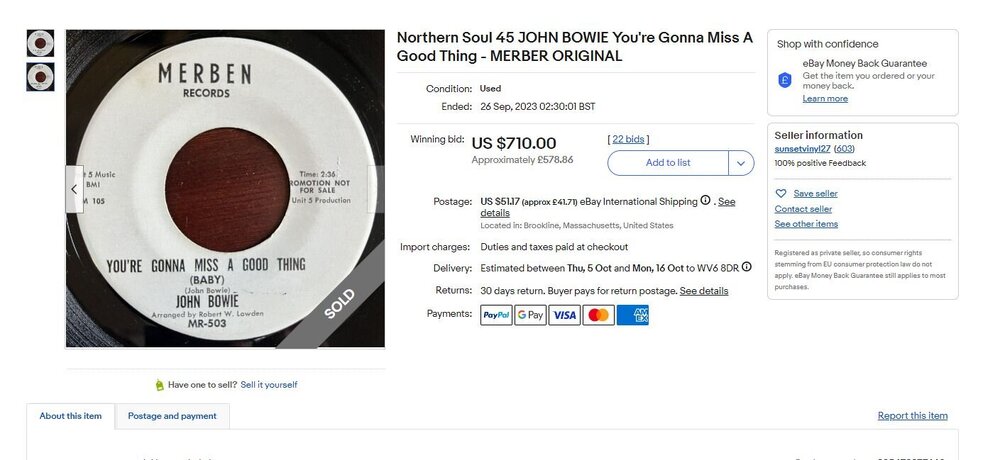Screen dimensions: 1000x460
Task: Click the heart icon beside Save seller
Action: (x=781, y=193)
